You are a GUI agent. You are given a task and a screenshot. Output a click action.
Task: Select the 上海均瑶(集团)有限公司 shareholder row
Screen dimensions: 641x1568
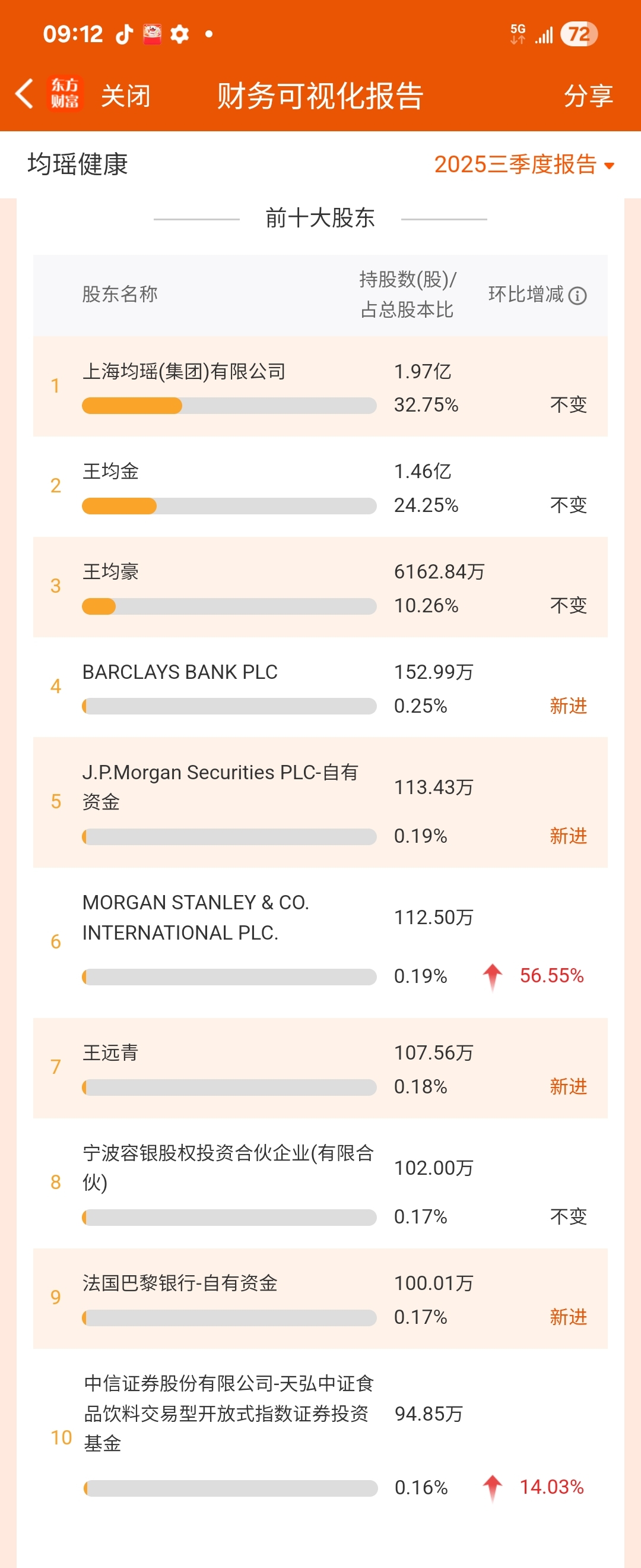pos(184,371)
